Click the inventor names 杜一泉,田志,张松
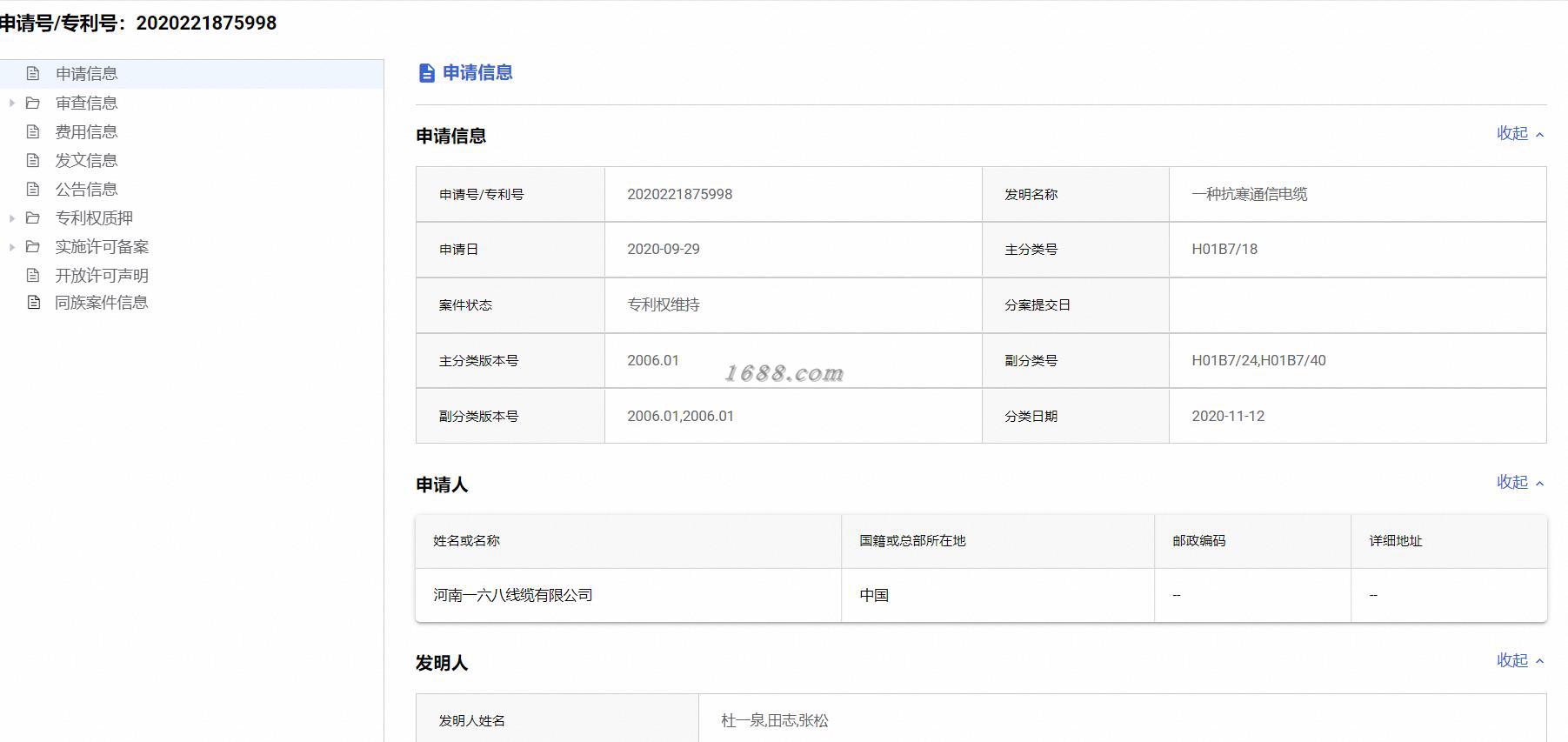 pos(775,720)
